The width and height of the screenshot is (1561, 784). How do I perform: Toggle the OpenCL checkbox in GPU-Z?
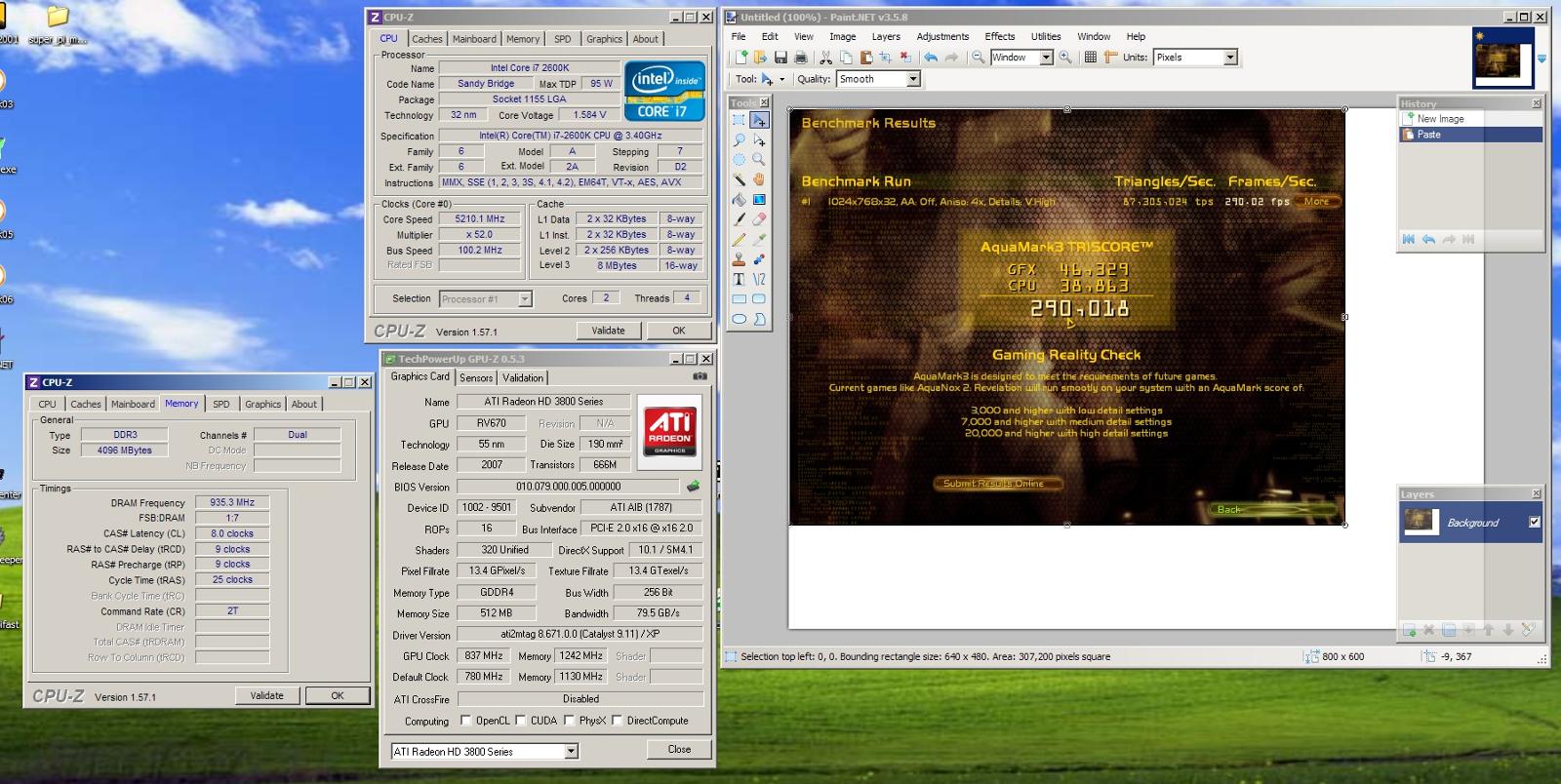point(465,721)
